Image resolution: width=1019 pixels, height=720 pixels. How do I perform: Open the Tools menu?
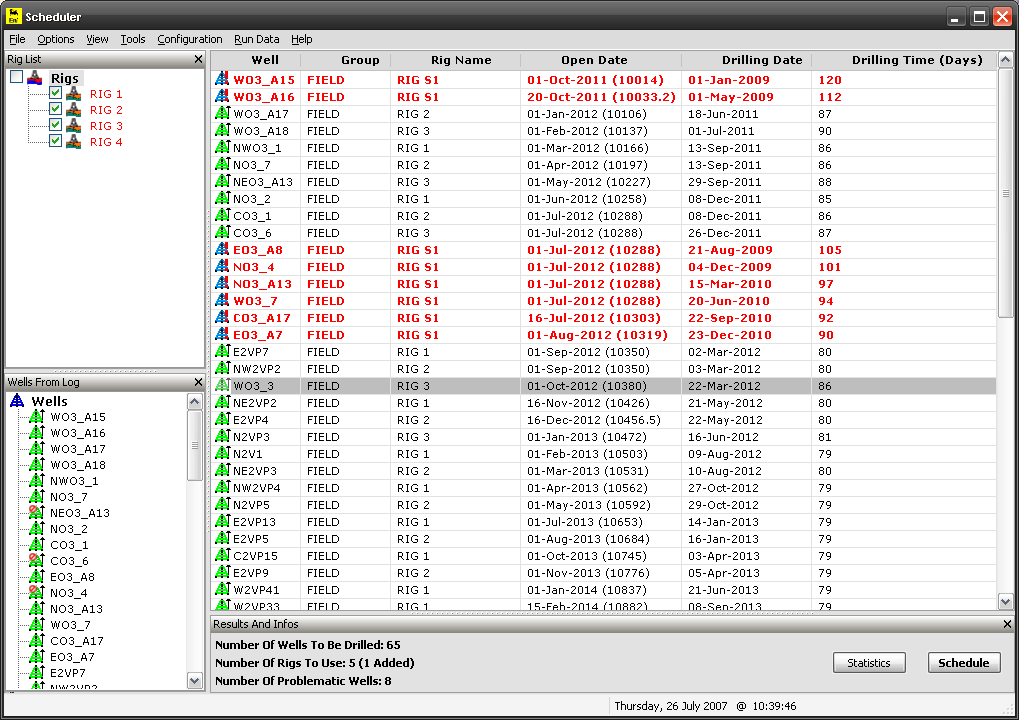pos(133,39)
